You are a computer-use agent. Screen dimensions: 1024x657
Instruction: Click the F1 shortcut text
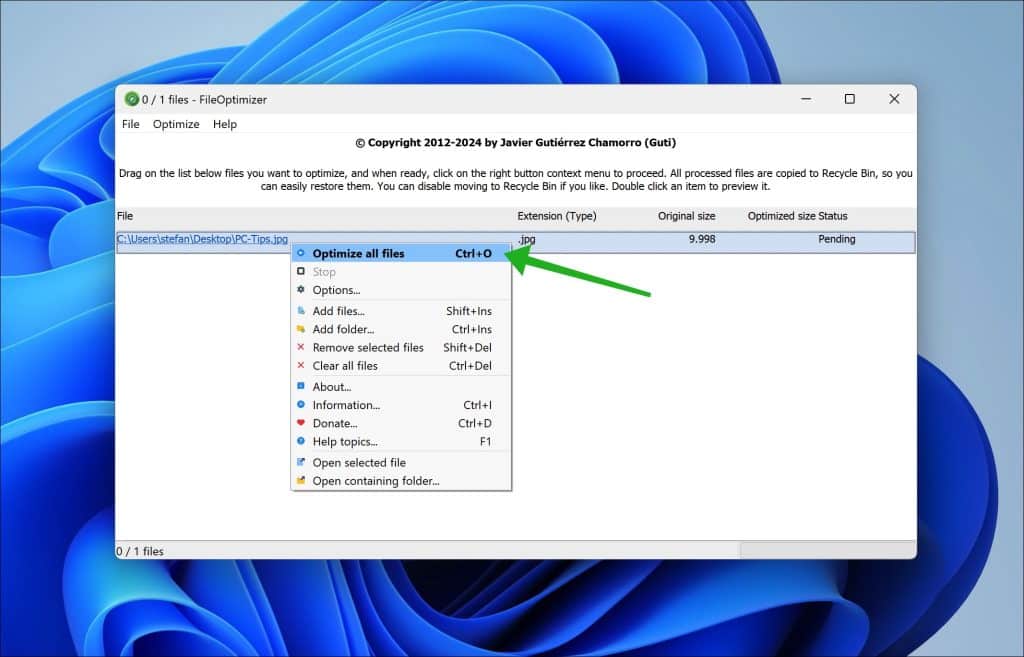485,441
